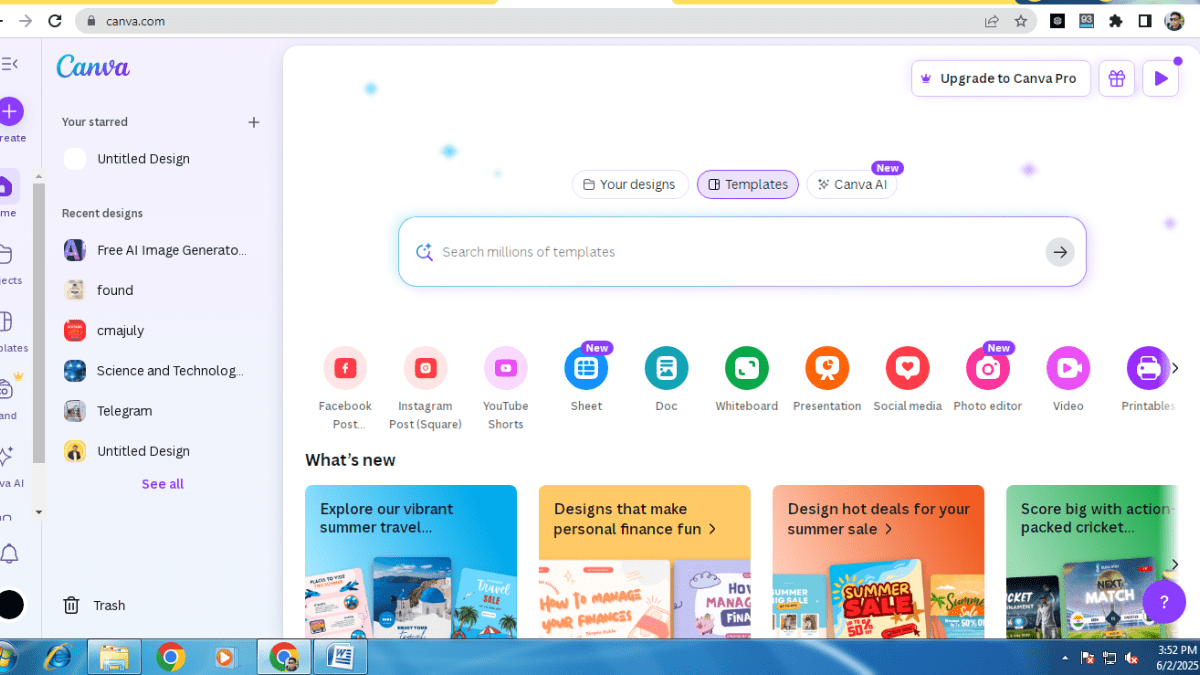Open Explore our vibrant summer travel card
The image size is (1200, 675).
click(x=411, y=562)
